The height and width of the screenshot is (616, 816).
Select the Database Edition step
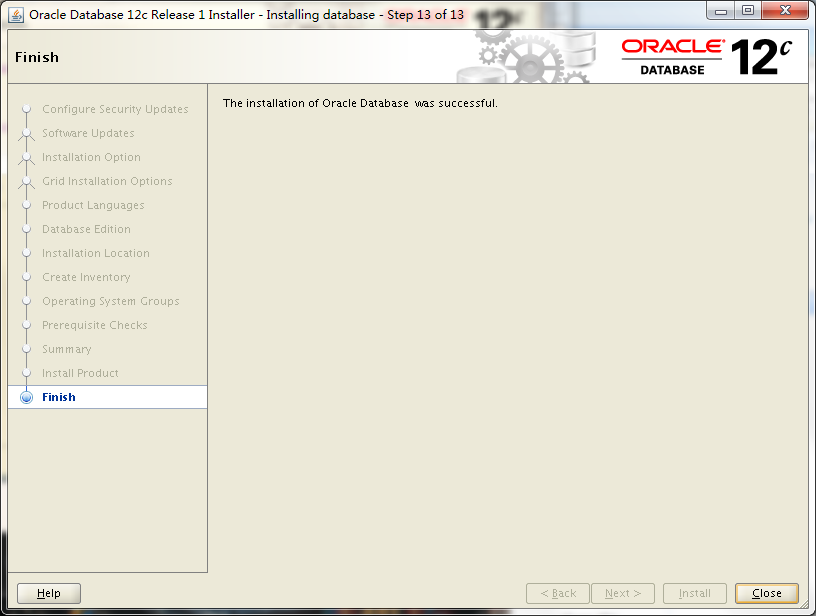pyautogui.click(x=89, y=229)
